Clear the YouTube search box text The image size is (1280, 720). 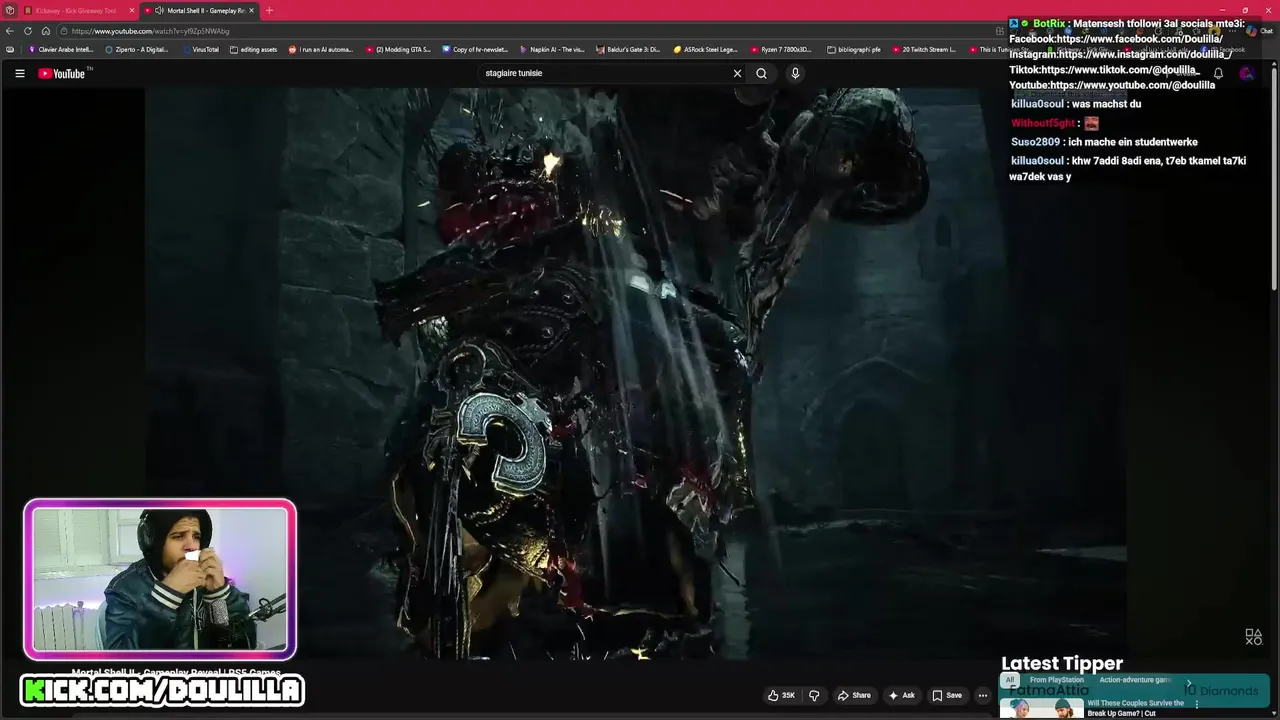point(737,73)
